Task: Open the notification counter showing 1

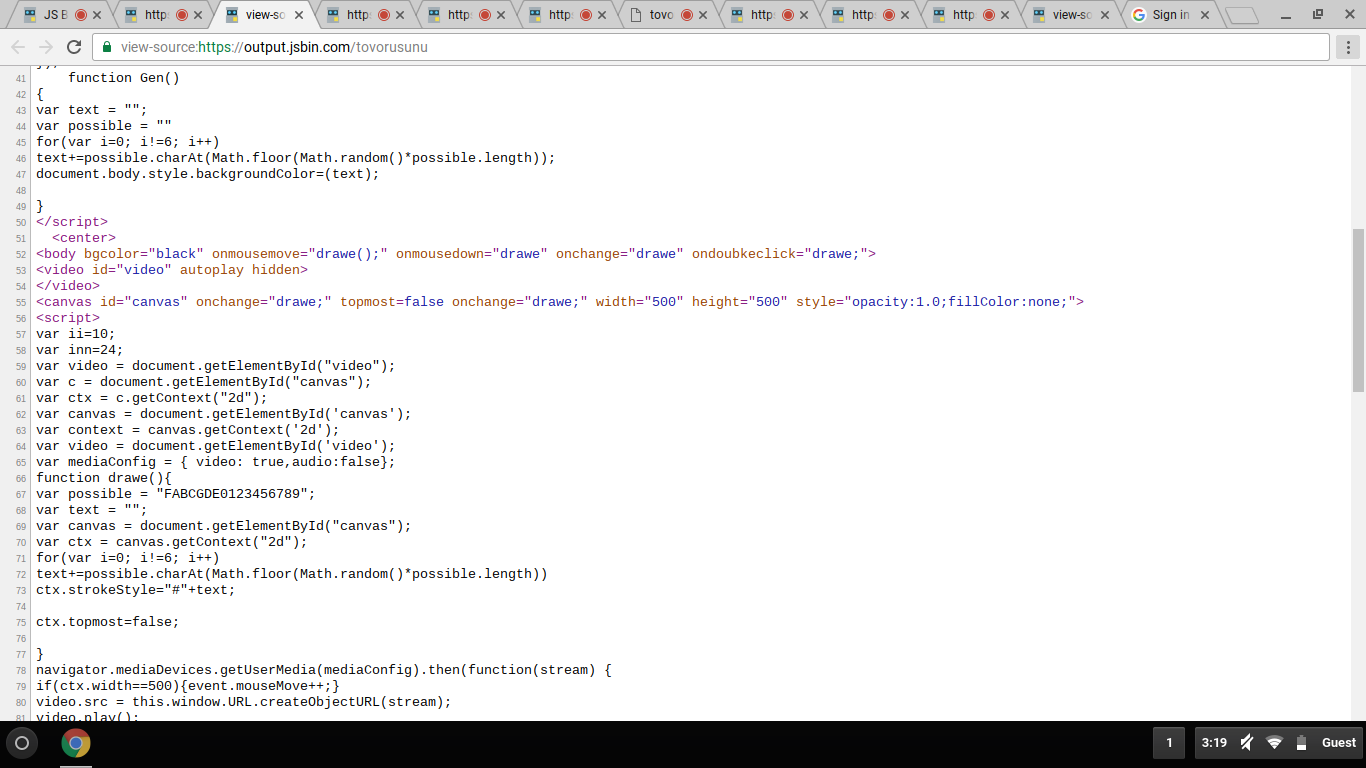Action: point(1169,743)
